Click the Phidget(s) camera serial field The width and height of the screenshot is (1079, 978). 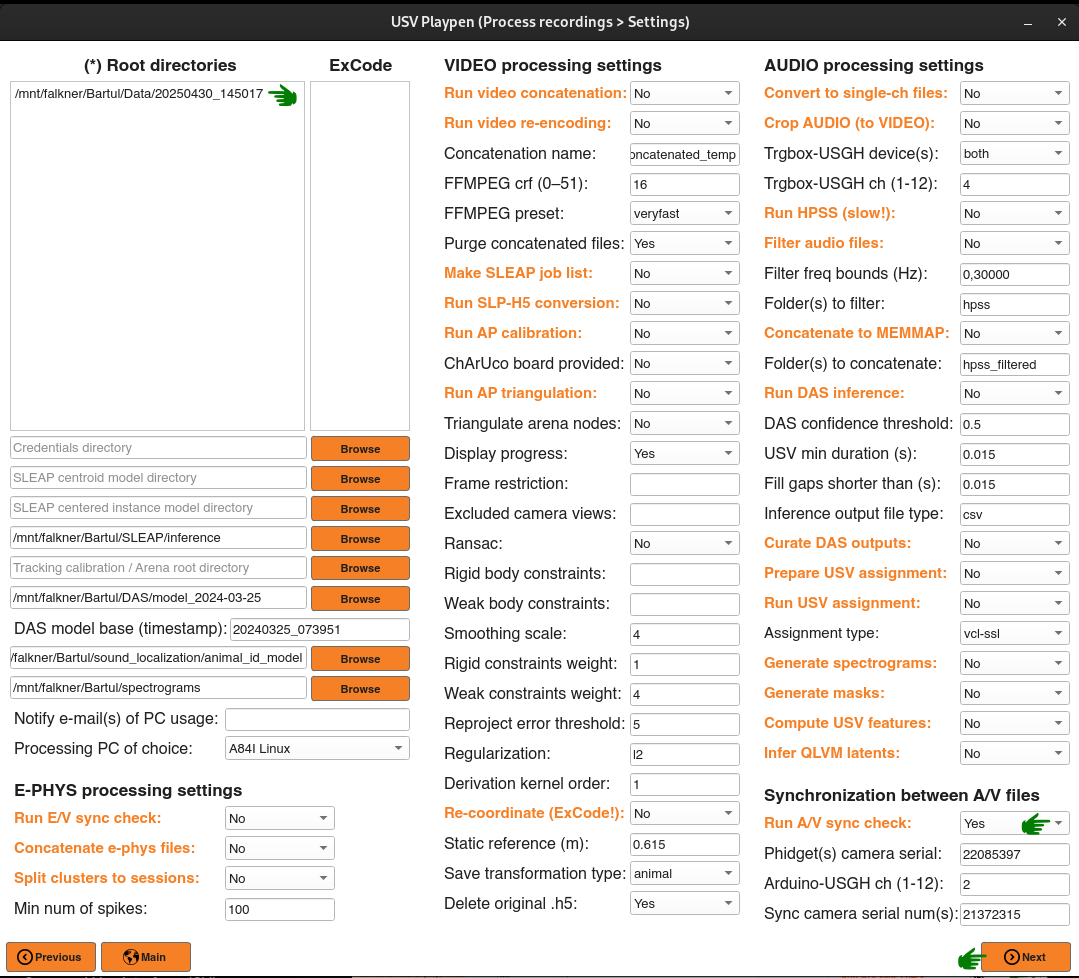1014,854
